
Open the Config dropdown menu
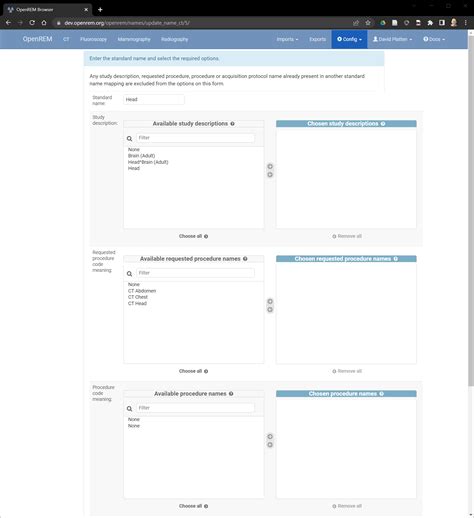tap(349, 39)
